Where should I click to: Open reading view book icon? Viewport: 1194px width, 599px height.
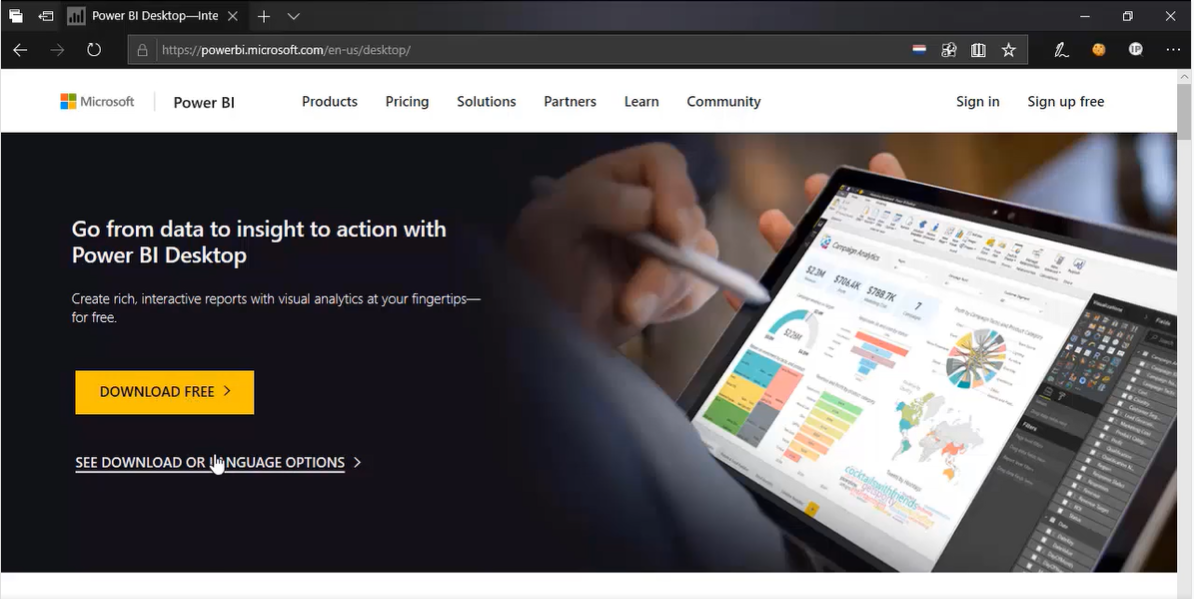979,49
